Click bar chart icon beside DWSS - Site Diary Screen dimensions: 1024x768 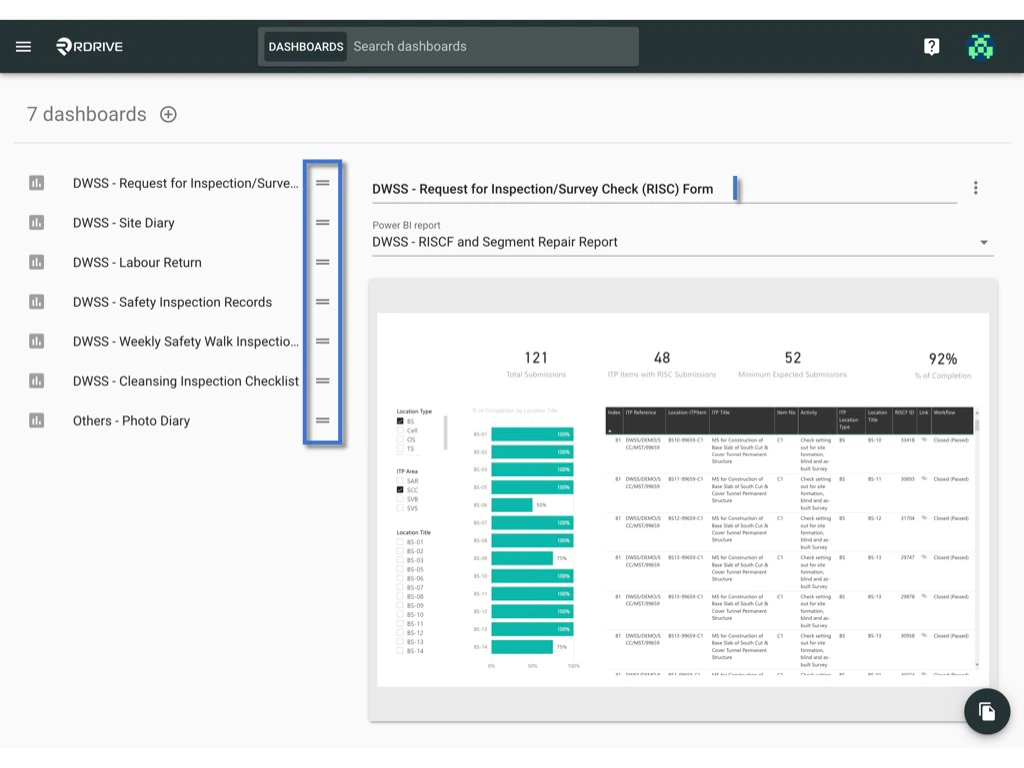point(37,222)
